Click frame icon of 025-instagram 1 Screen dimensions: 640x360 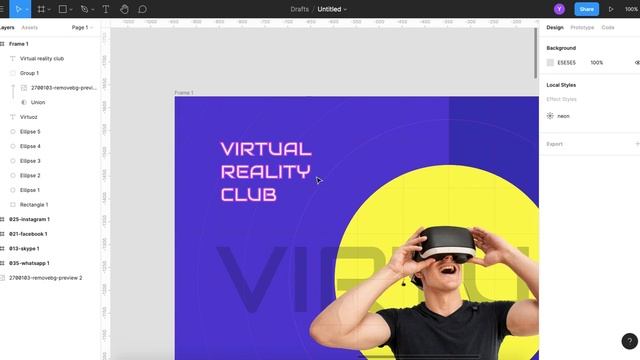point(2,219)
